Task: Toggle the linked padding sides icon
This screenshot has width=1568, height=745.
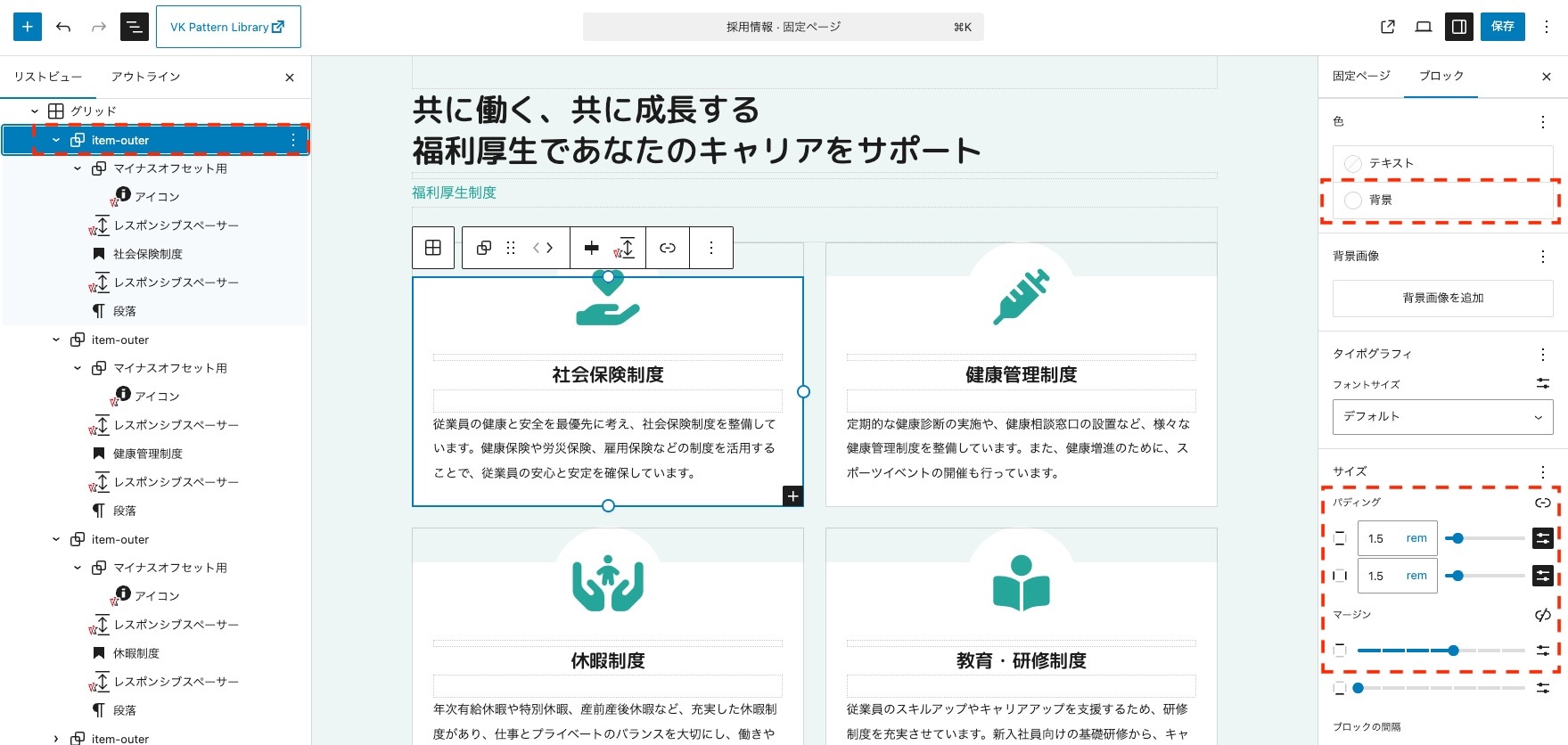Action: pos(1542,503)
